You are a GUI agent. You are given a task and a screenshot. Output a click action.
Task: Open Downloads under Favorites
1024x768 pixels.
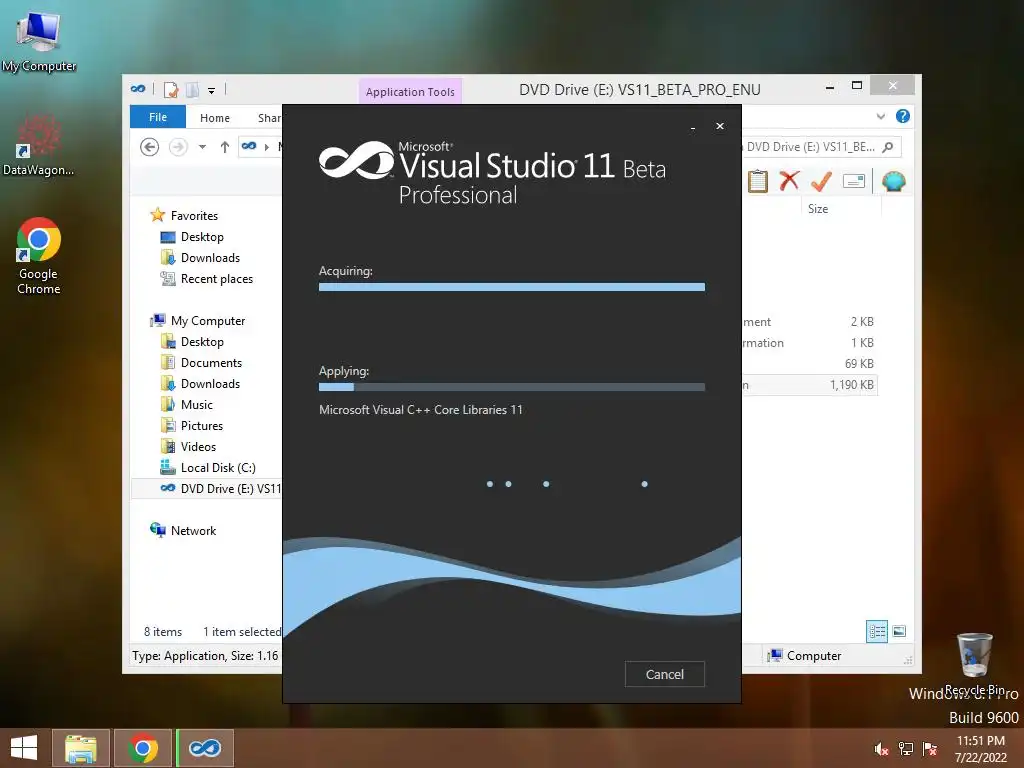pyautogui.click(x=210, y=257)
